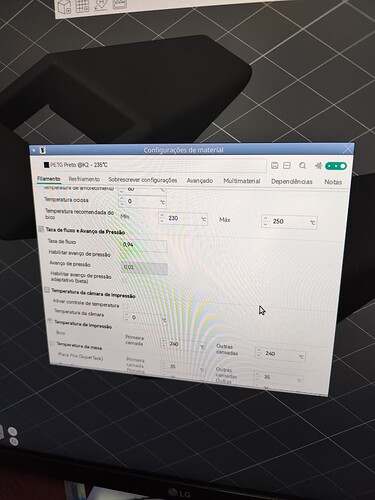Open the settings search magnifier icon

pos(302,166)
